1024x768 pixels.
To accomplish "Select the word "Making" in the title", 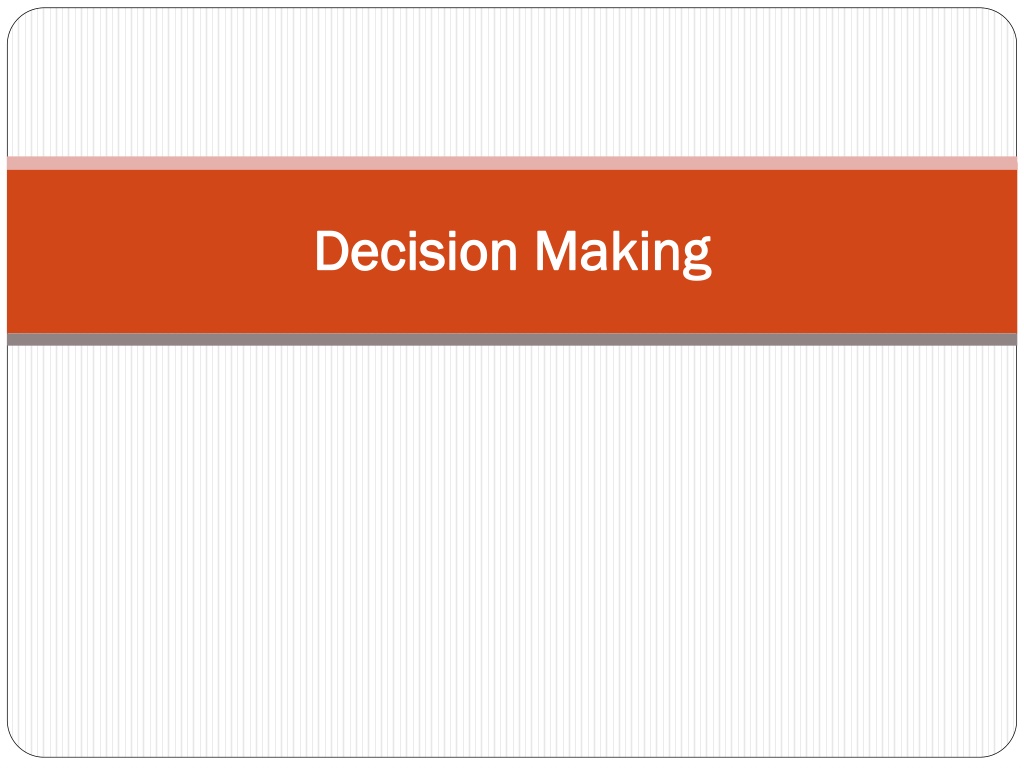I will tap(624, 254).
